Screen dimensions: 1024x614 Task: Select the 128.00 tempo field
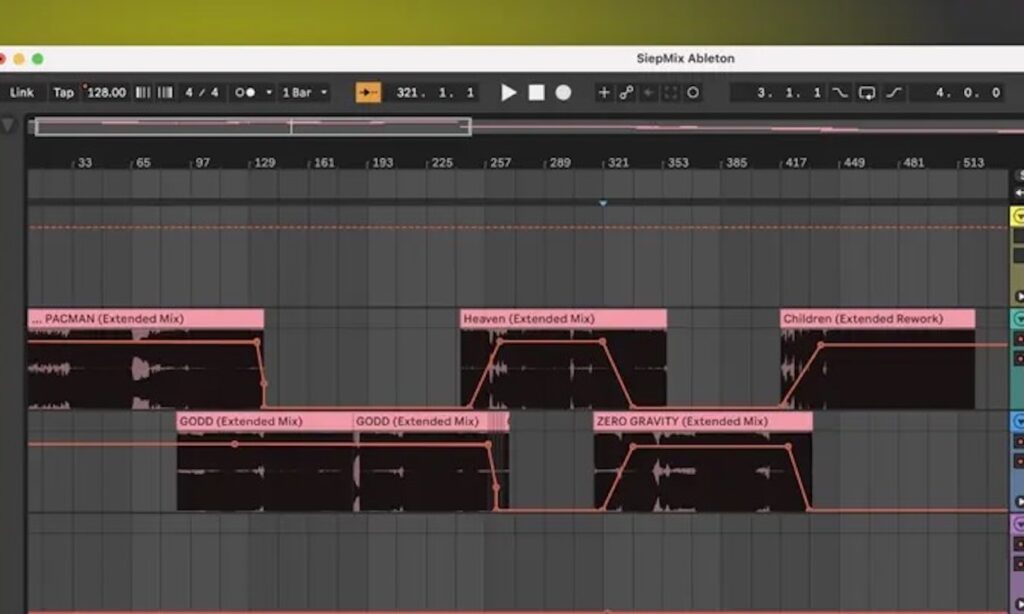(106, 92)
